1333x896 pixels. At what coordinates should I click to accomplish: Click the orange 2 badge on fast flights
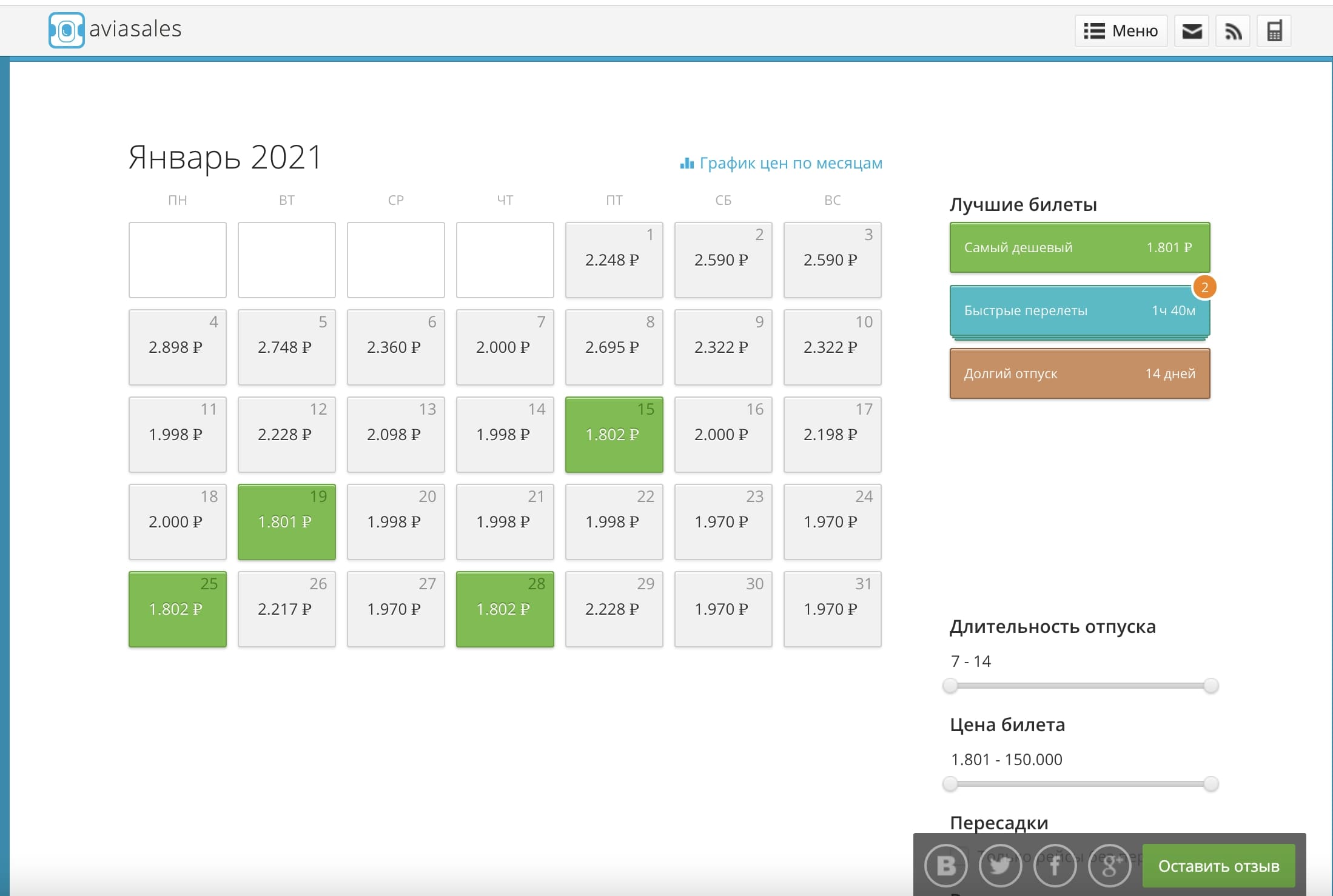(x=1204, y=287)
